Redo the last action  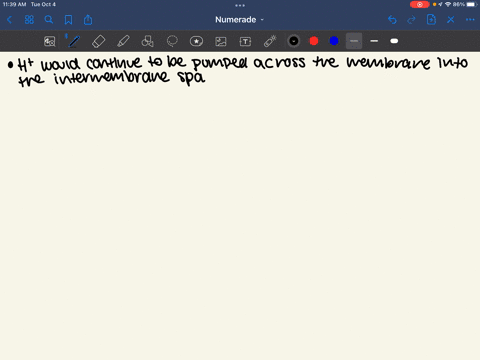[411, 20]
